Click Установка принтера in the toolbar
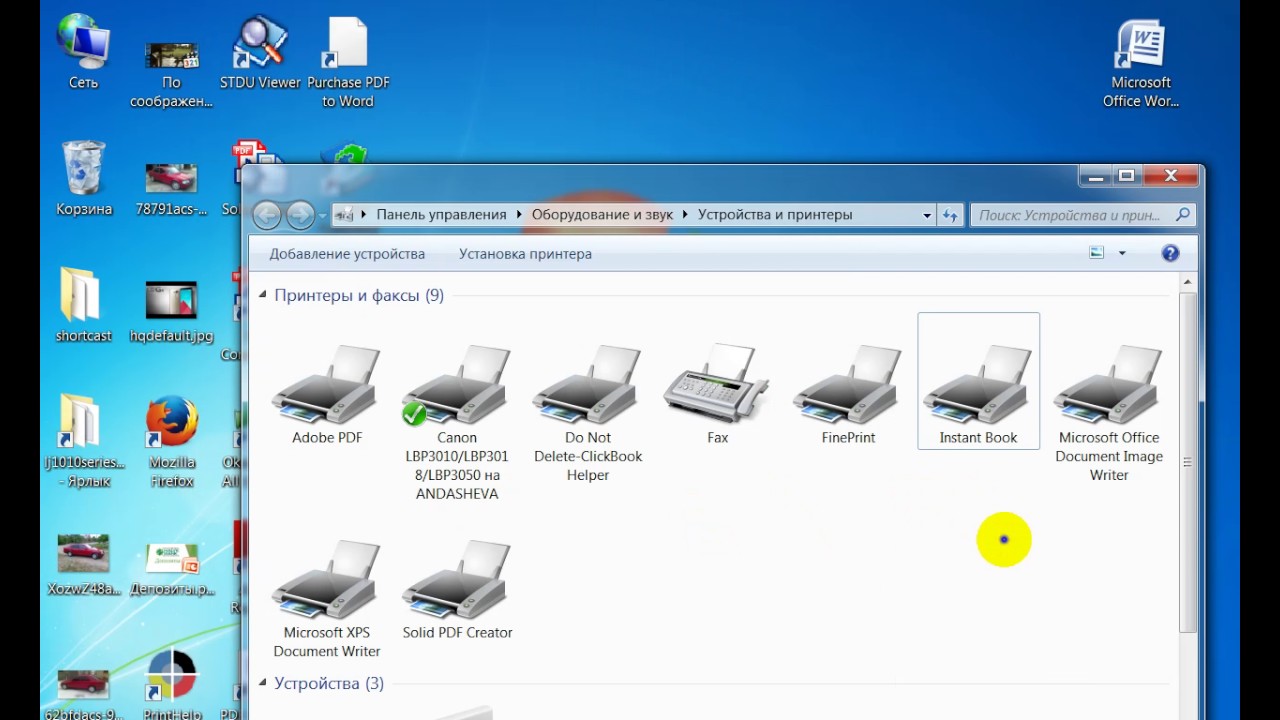1280x720 pixels. coord(525,254)
